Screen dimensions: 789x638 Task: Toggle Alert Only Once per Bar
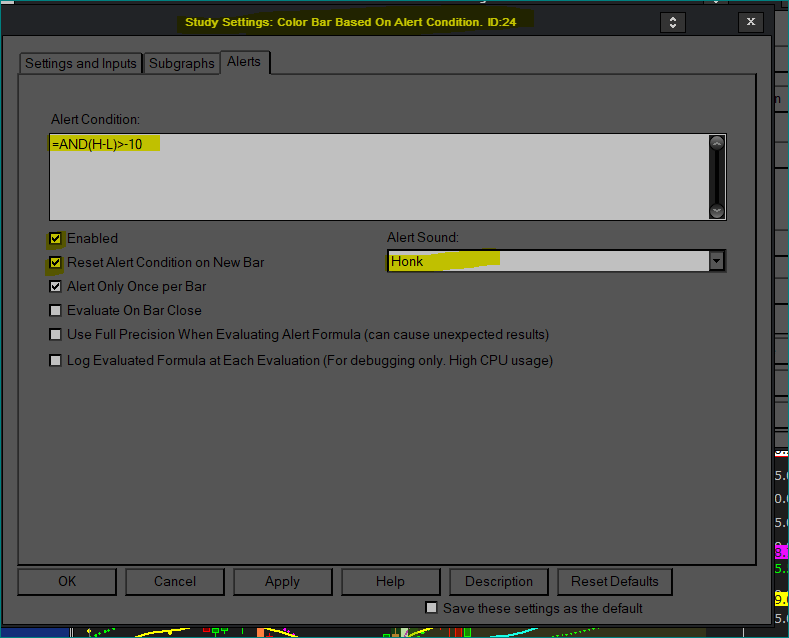(55, 287)
